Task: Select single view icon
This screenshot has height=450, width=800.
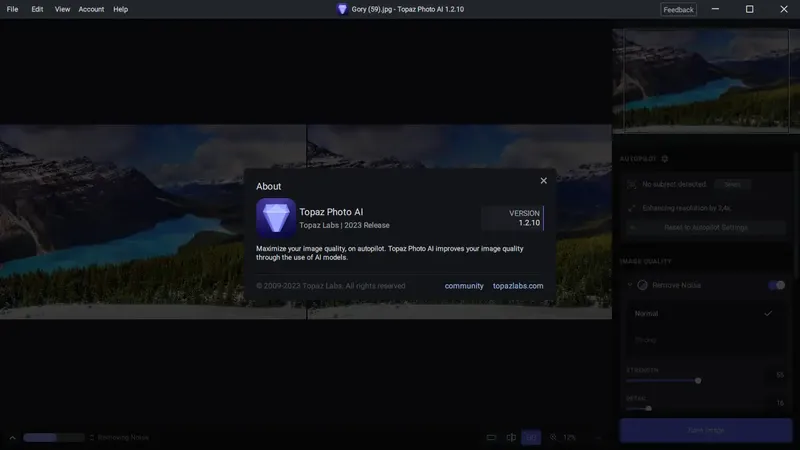Action: (491, 437)
